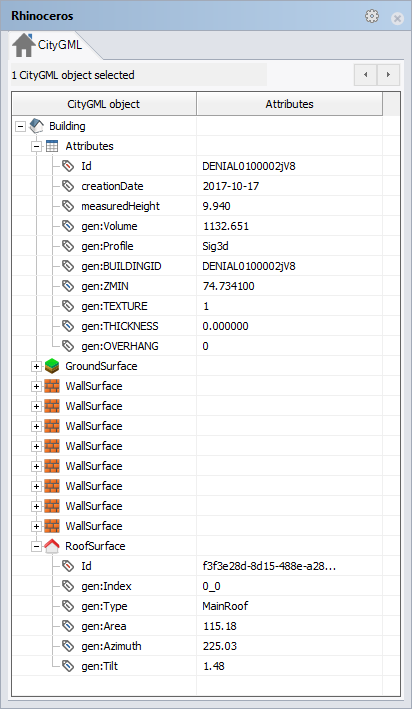Collapse the Building tree node
This screenshot has width=412, height=709.
coord(20,126)
